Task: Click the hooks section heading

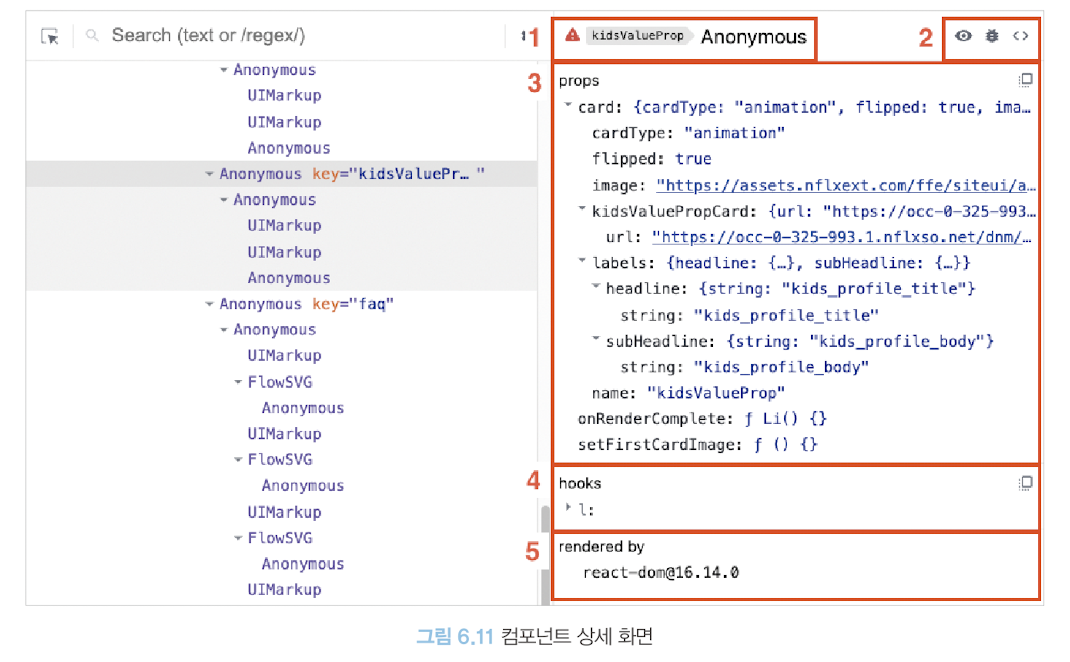Action: [580, 483]
